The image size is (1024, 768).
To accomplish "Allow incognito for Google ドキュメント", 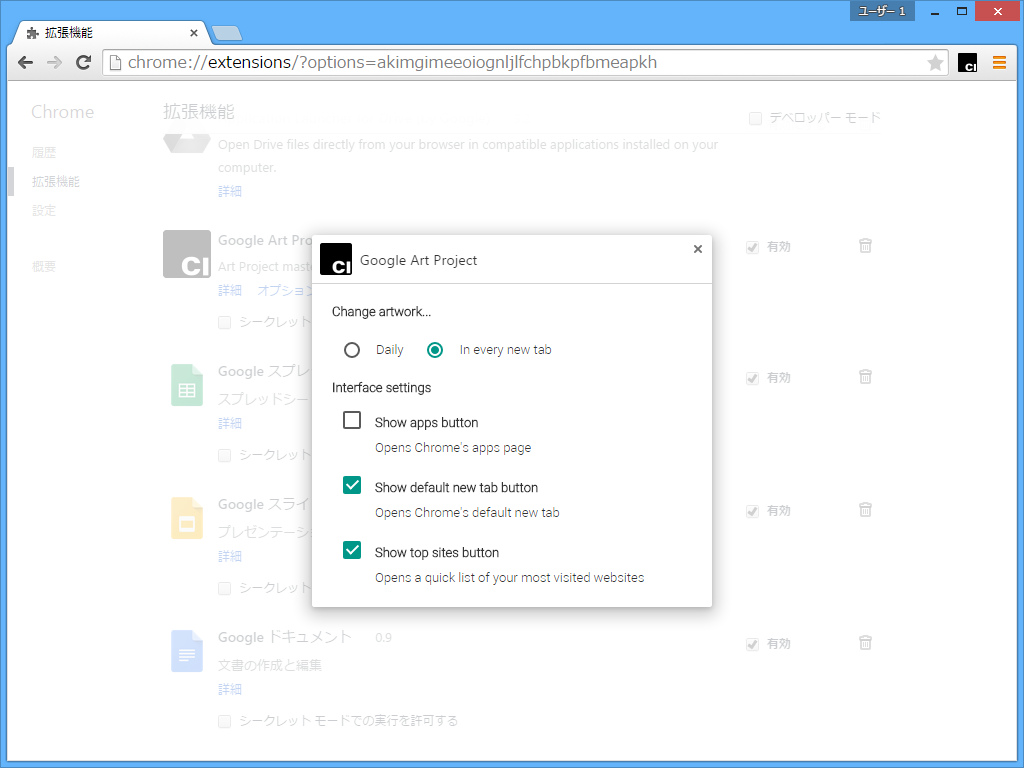I will (225, 721).
